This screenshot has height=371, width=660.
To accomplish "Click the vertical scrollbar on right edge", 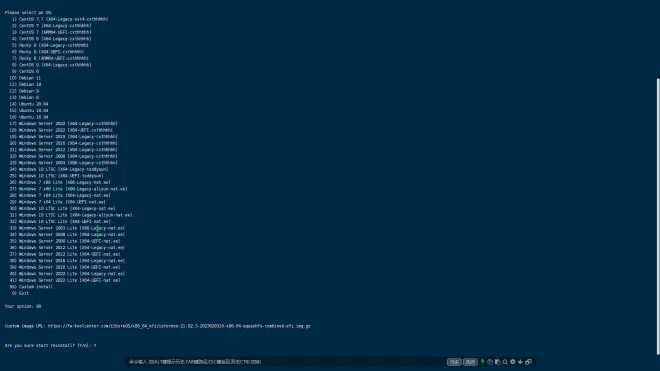I will (x=658, y=216).
